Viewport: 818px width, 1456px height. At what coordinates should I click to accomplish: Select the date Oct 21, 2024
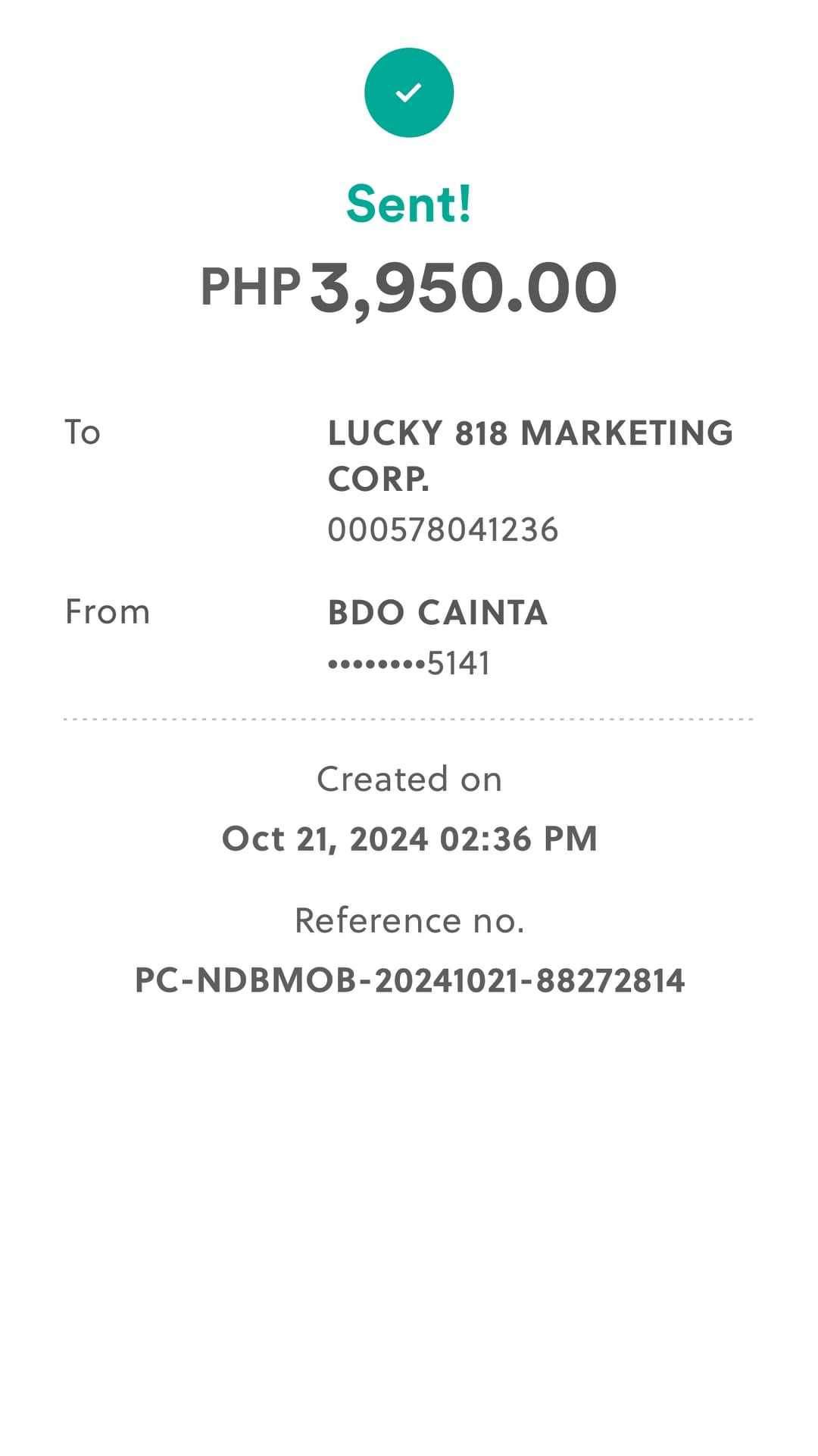(324, 839)
